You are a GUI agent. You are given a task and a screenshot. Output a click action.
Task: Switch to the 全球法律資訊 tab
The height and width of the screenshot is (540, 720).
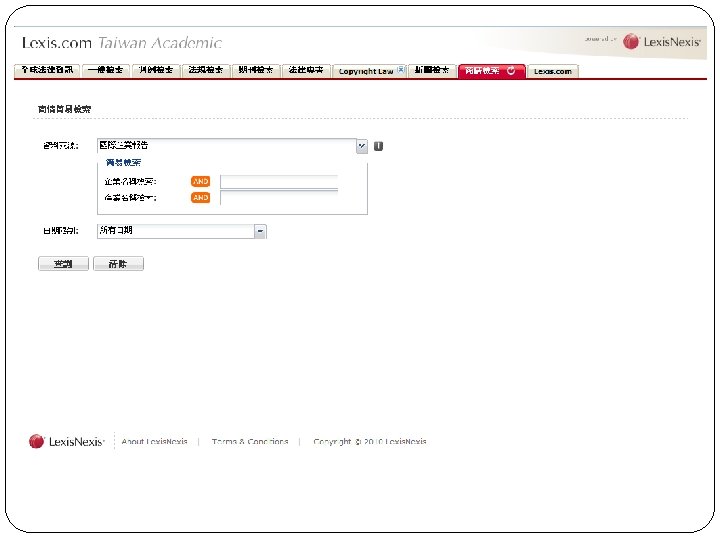point(47,70)
